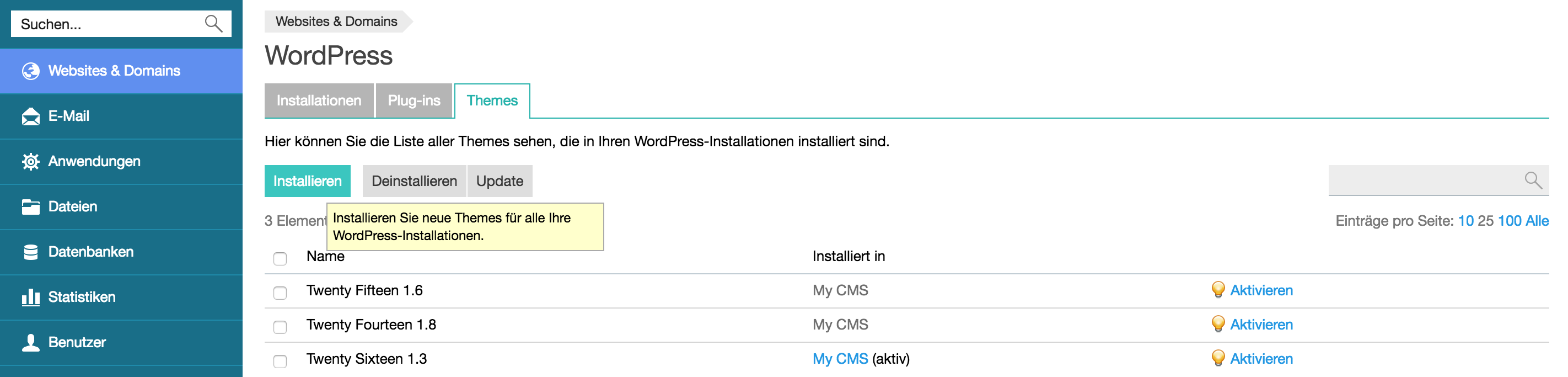Toggle the select-all checkbox beside Name
1568x377 pixels.
(280, 259)
